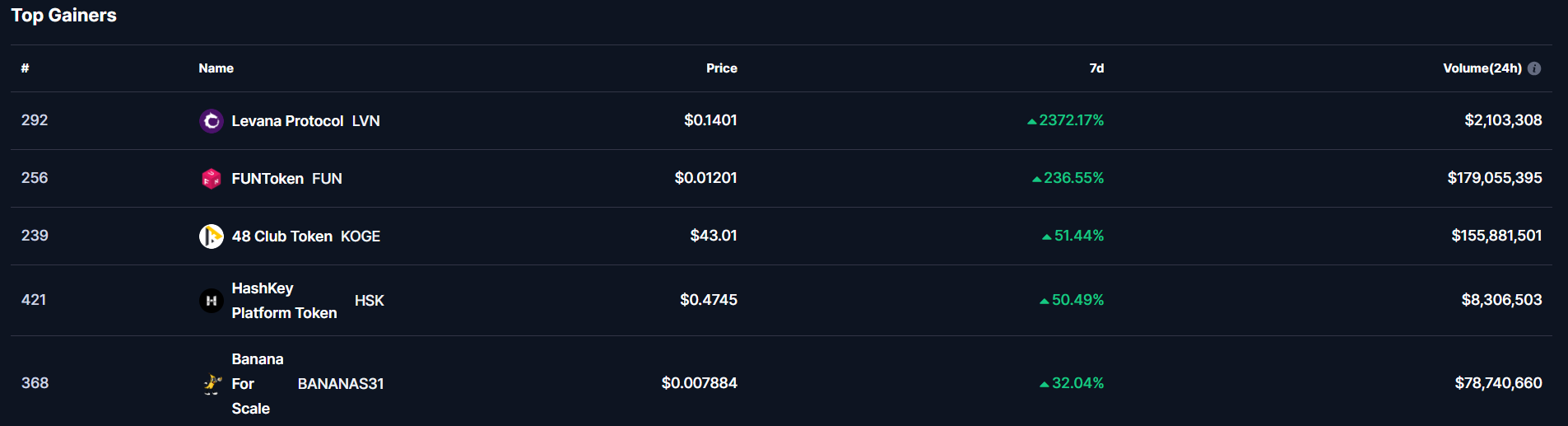Click the 48 Club Token logo
Screen dimensions: 1568x426
click(212, 236)
